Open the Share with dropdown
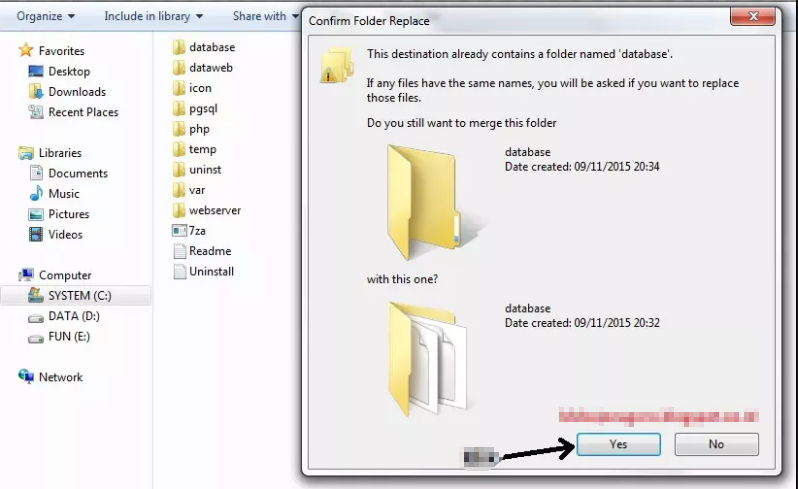798x489 pixels. click(x=265, y=16)
